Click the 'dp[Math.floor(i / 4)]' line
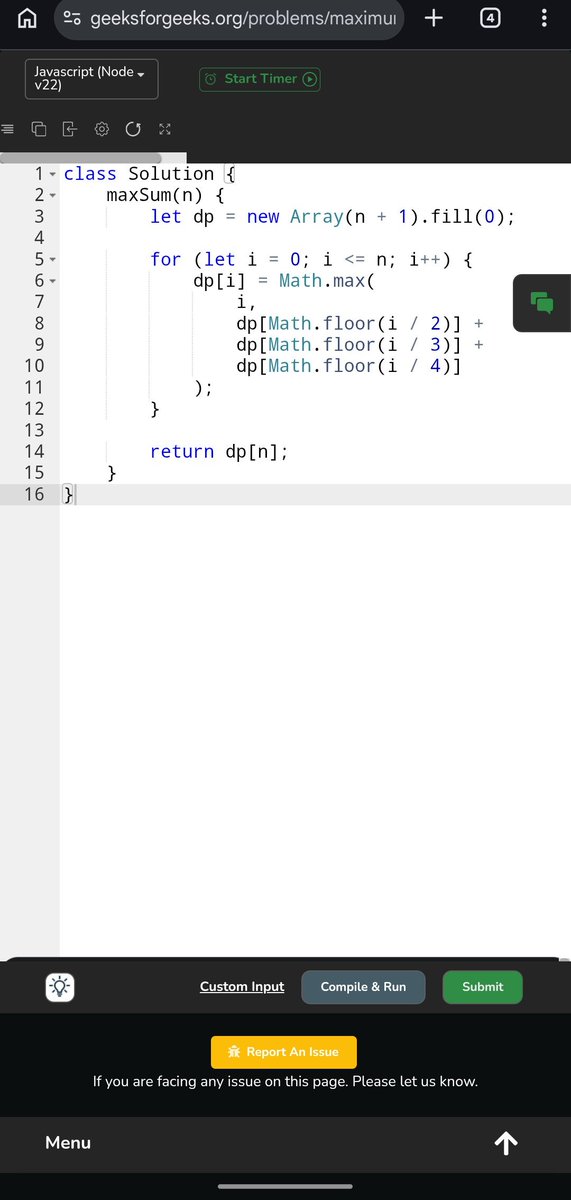The height and width of the screenshot is (1200, 571). coord(349,367)
